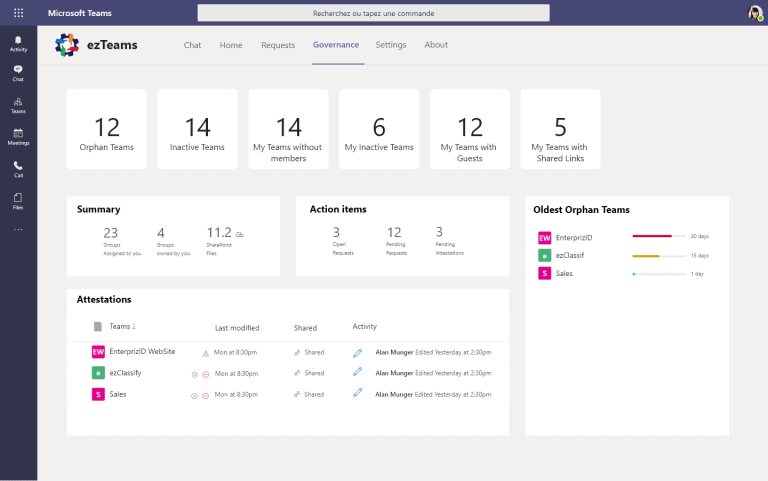Click the search command box
The width and height of the screenshot is (768, 481).
[373, 13]
